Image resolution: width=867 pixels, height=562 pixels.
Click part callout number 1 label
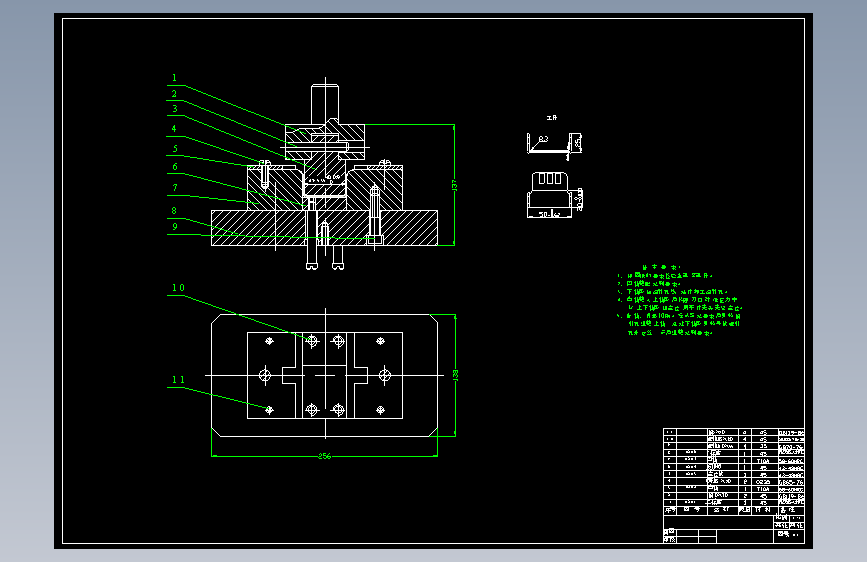tap(174, 78)
